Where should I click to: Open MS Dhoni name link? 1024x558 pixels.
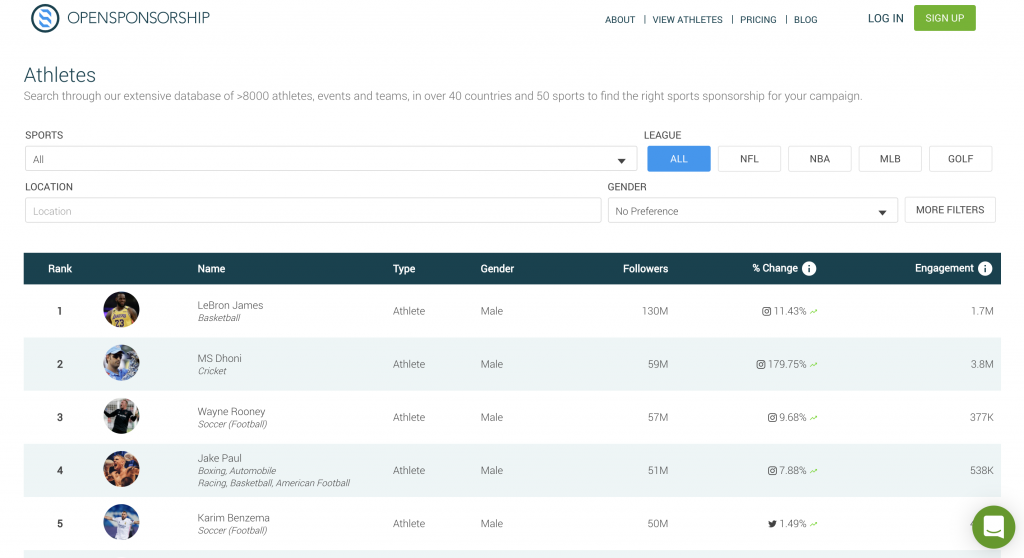tap(219, 358)
